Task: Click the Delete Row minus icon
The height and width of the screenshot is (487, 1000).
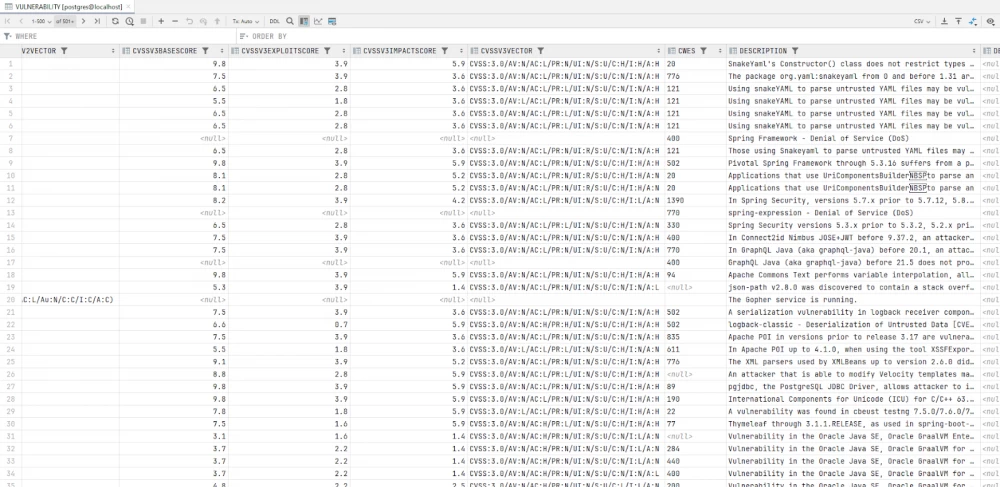Action: [176, 20]
